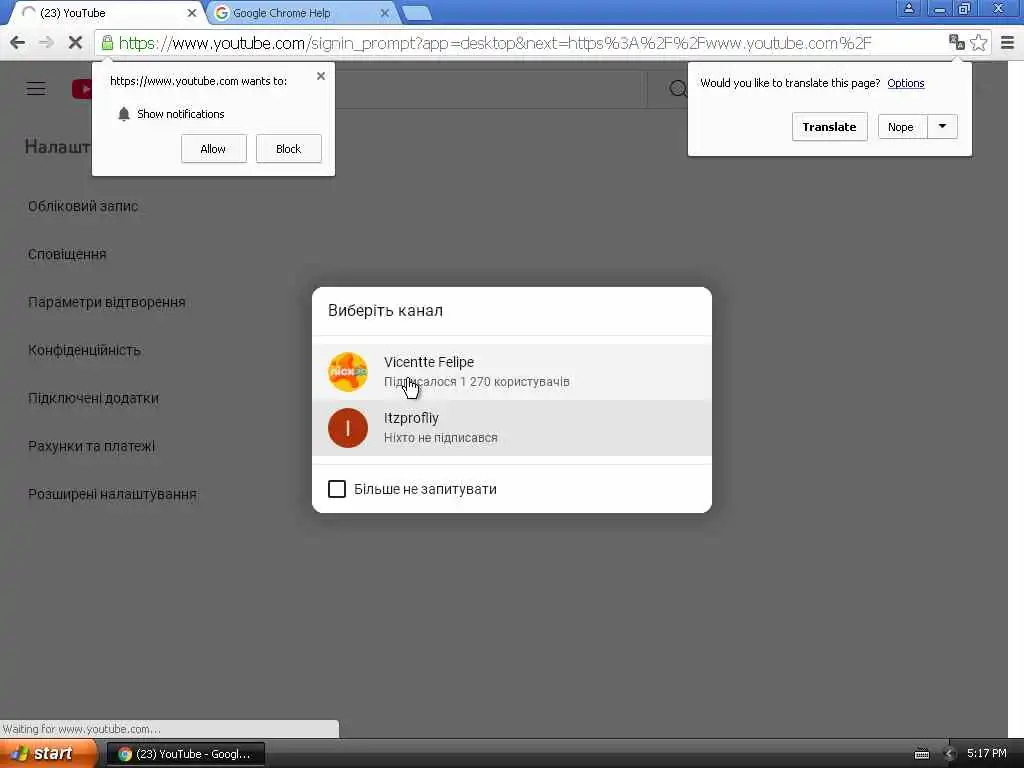Expand the Nope dropdown arrow
Image resolution: width=1024 pixels, height=768 pixels.
pos(942,127)
